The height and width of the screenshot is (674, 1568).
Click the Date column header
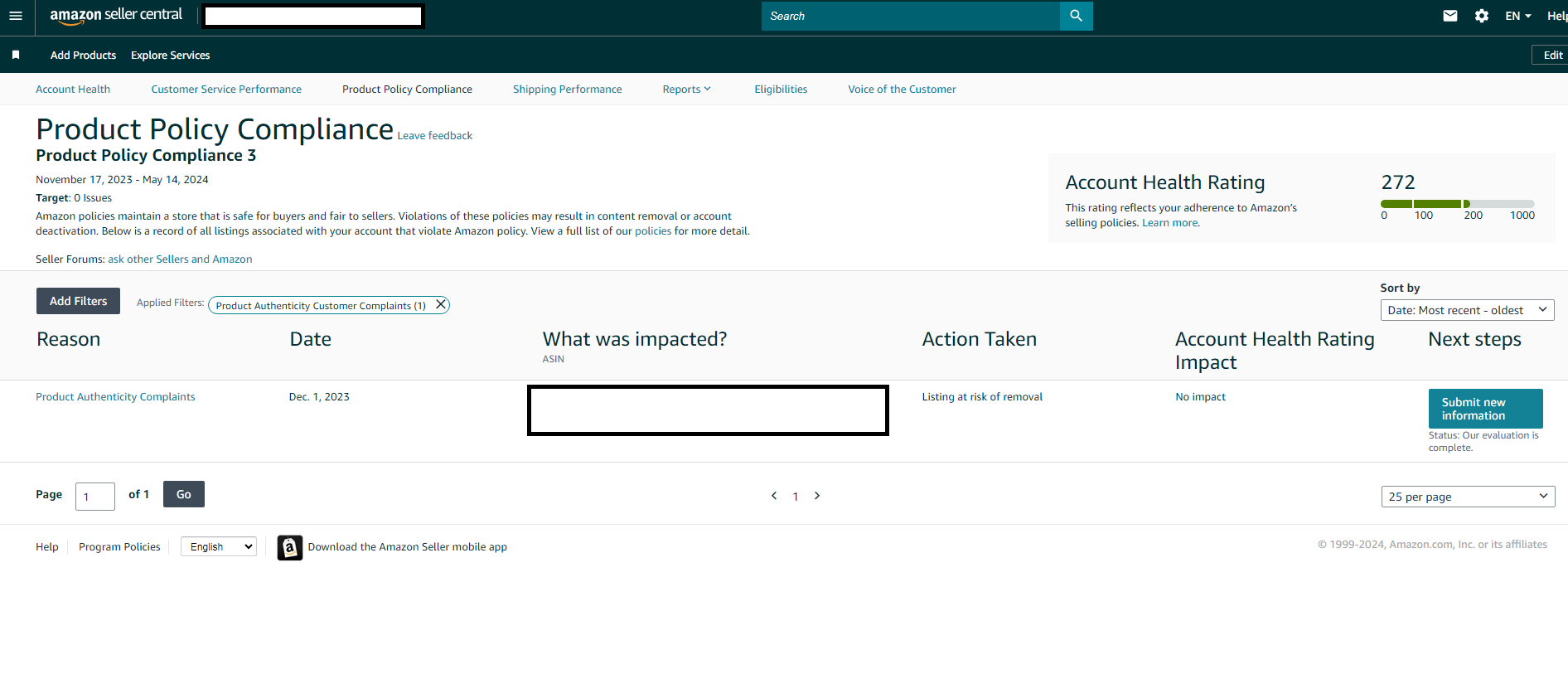[311, 339]
